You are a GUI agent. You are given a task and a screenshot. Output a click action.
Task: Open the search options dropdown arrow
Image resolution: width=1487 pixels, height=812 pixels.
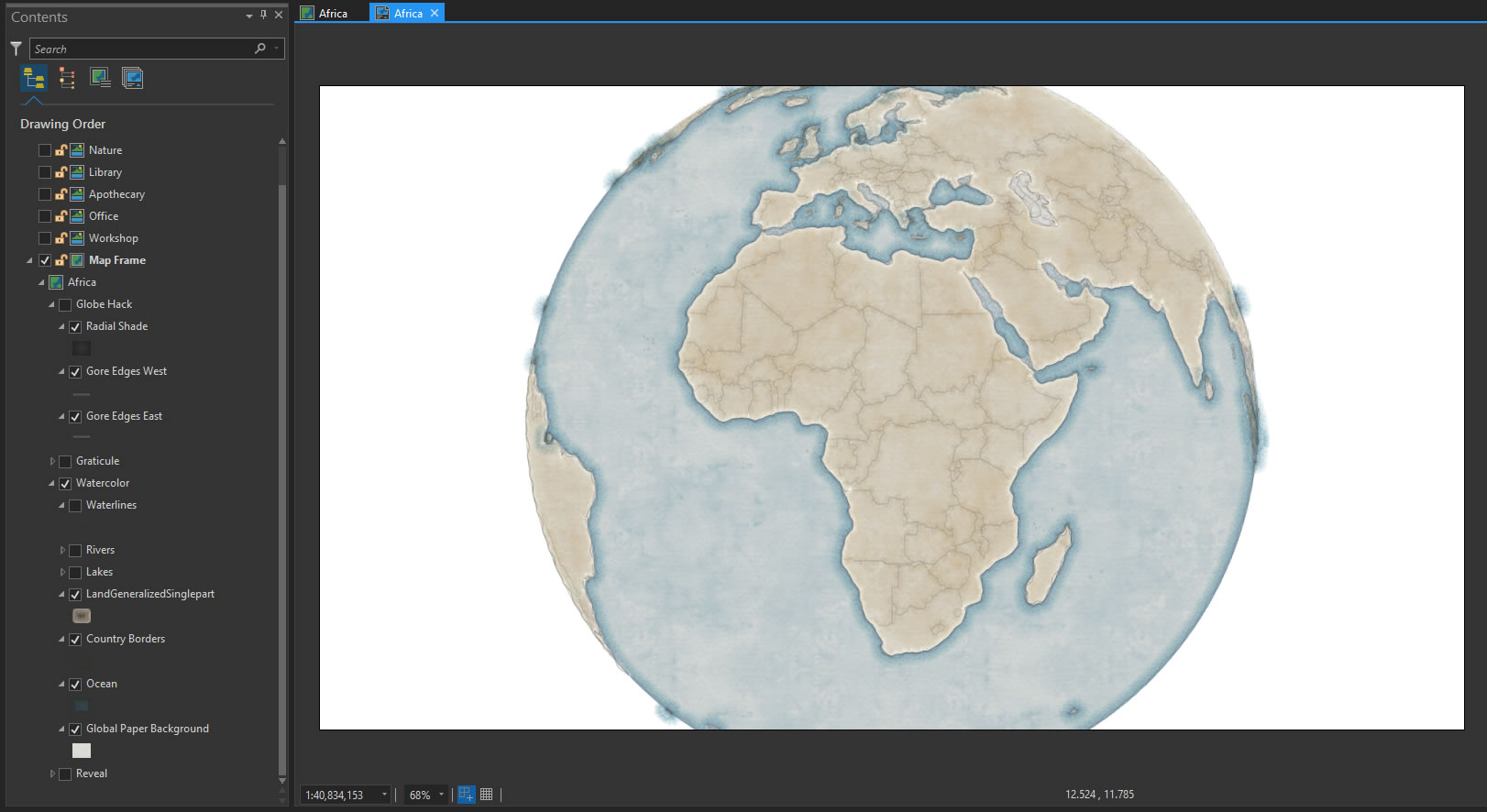(276, 49)
